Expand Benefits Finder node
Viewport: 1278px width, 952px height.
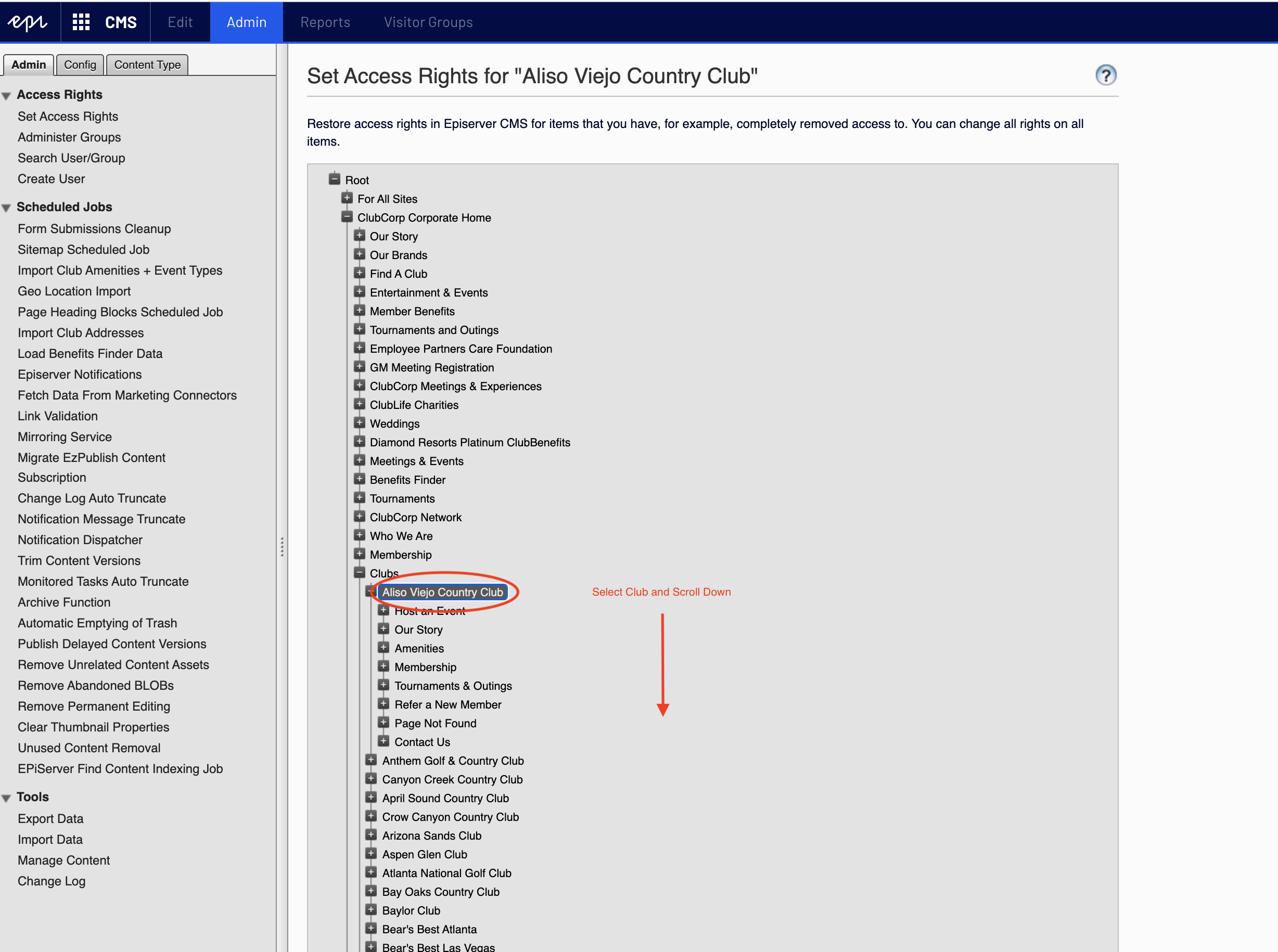[359, 479]
